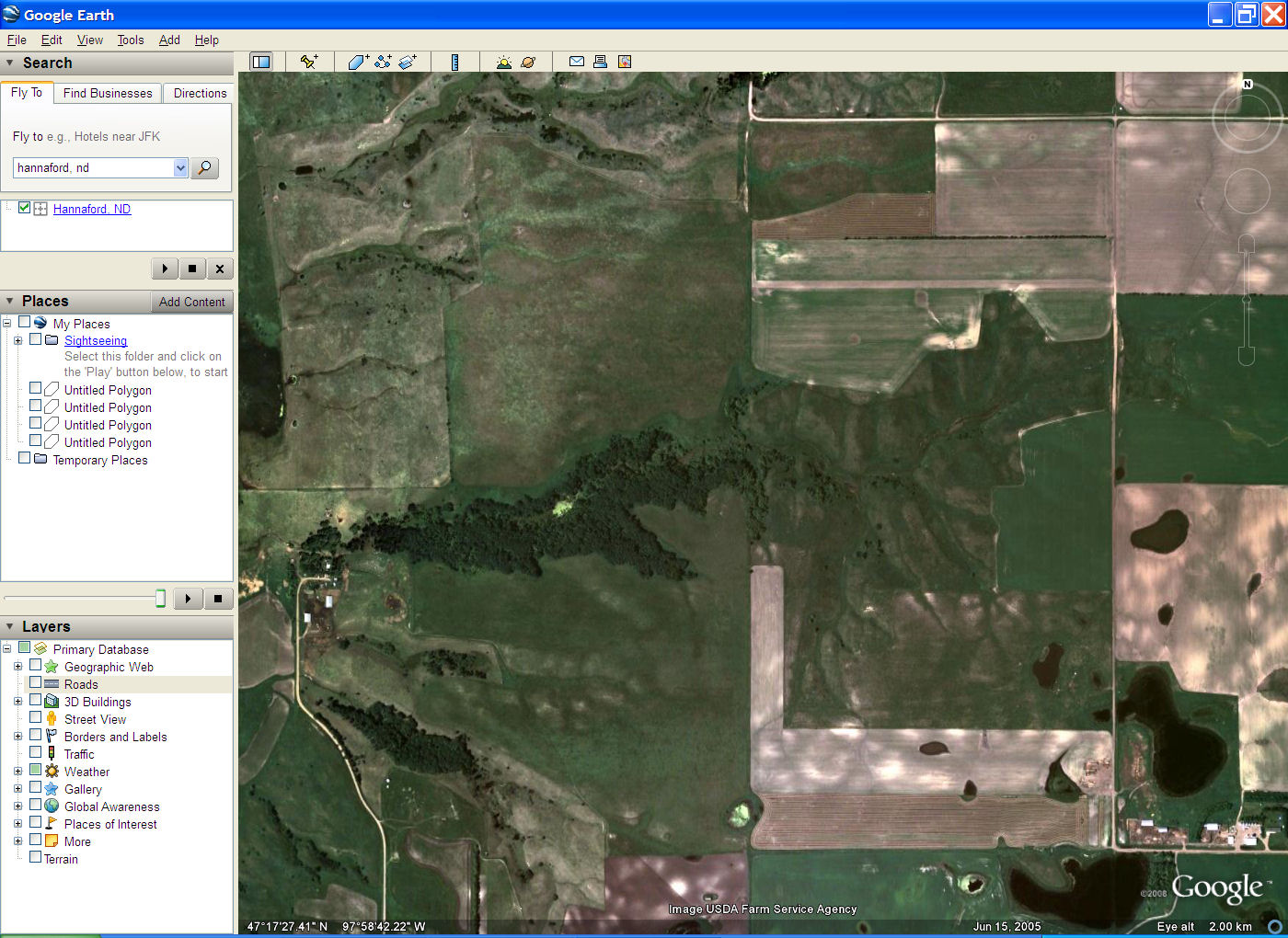Open view in Google Maps icon
Image resolution: width=1288 pixels, height=938 pixels.
coord(625,62)
